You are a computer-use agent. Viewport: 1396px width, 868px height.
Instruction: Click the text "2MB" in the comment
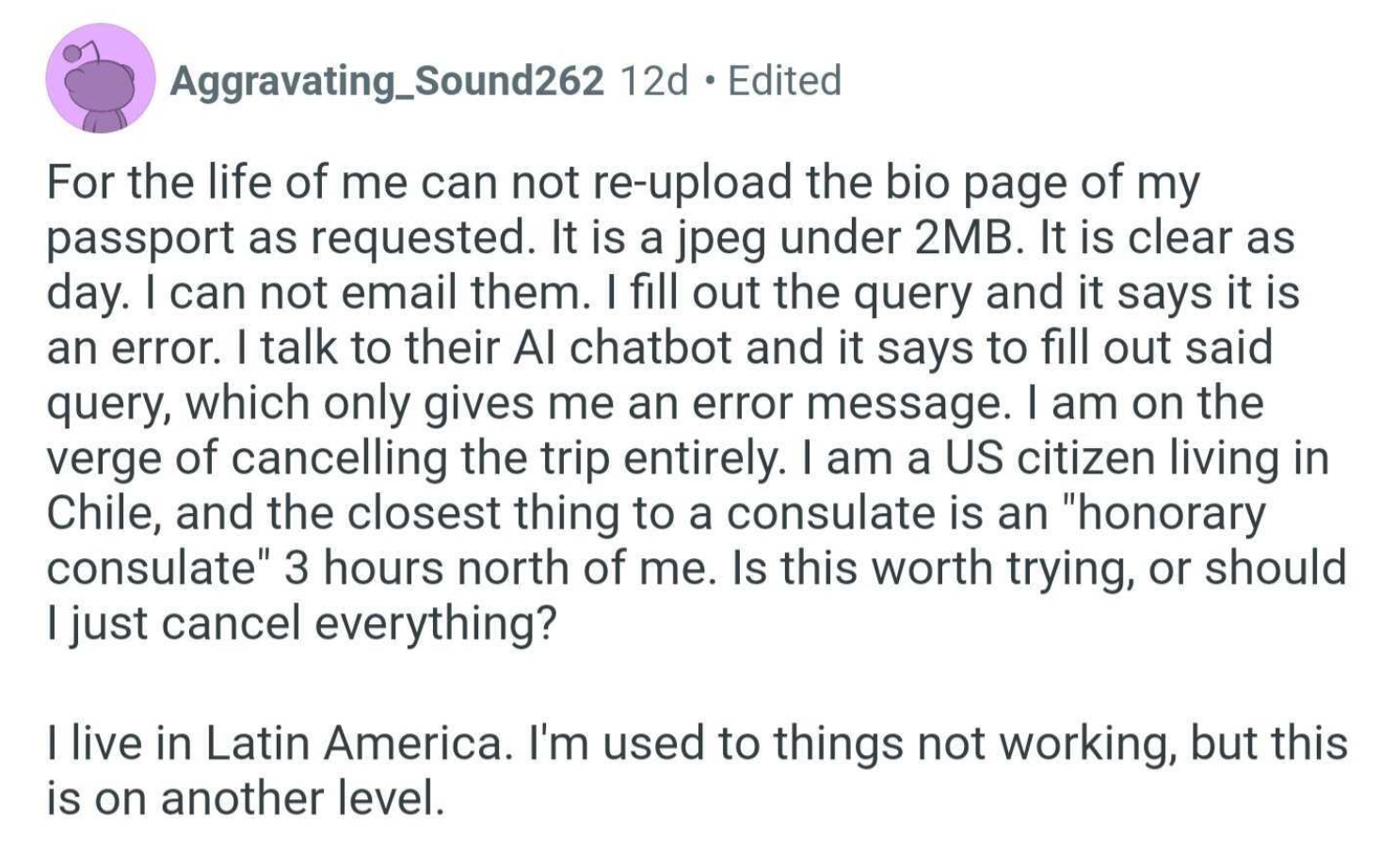[969, 237]
